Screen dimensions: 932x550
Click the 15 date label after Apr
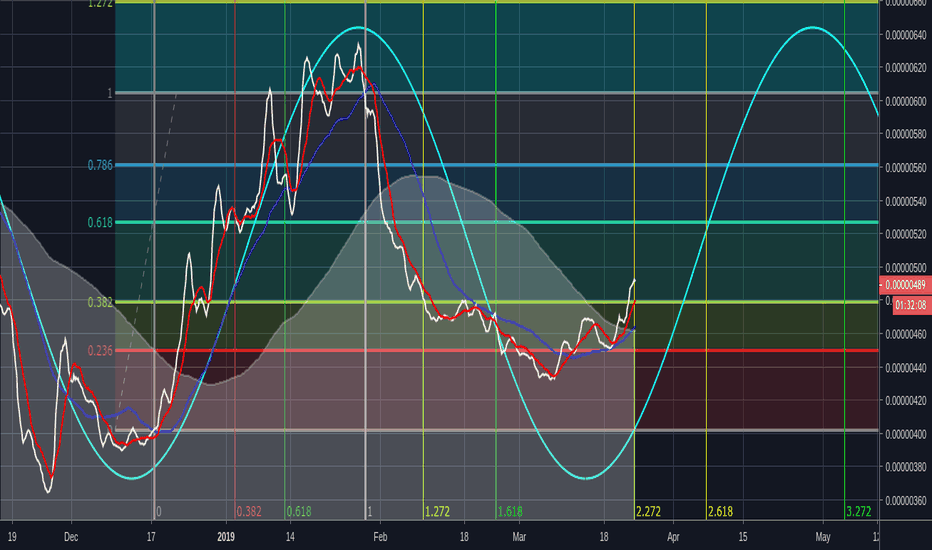tap(743, 537)
